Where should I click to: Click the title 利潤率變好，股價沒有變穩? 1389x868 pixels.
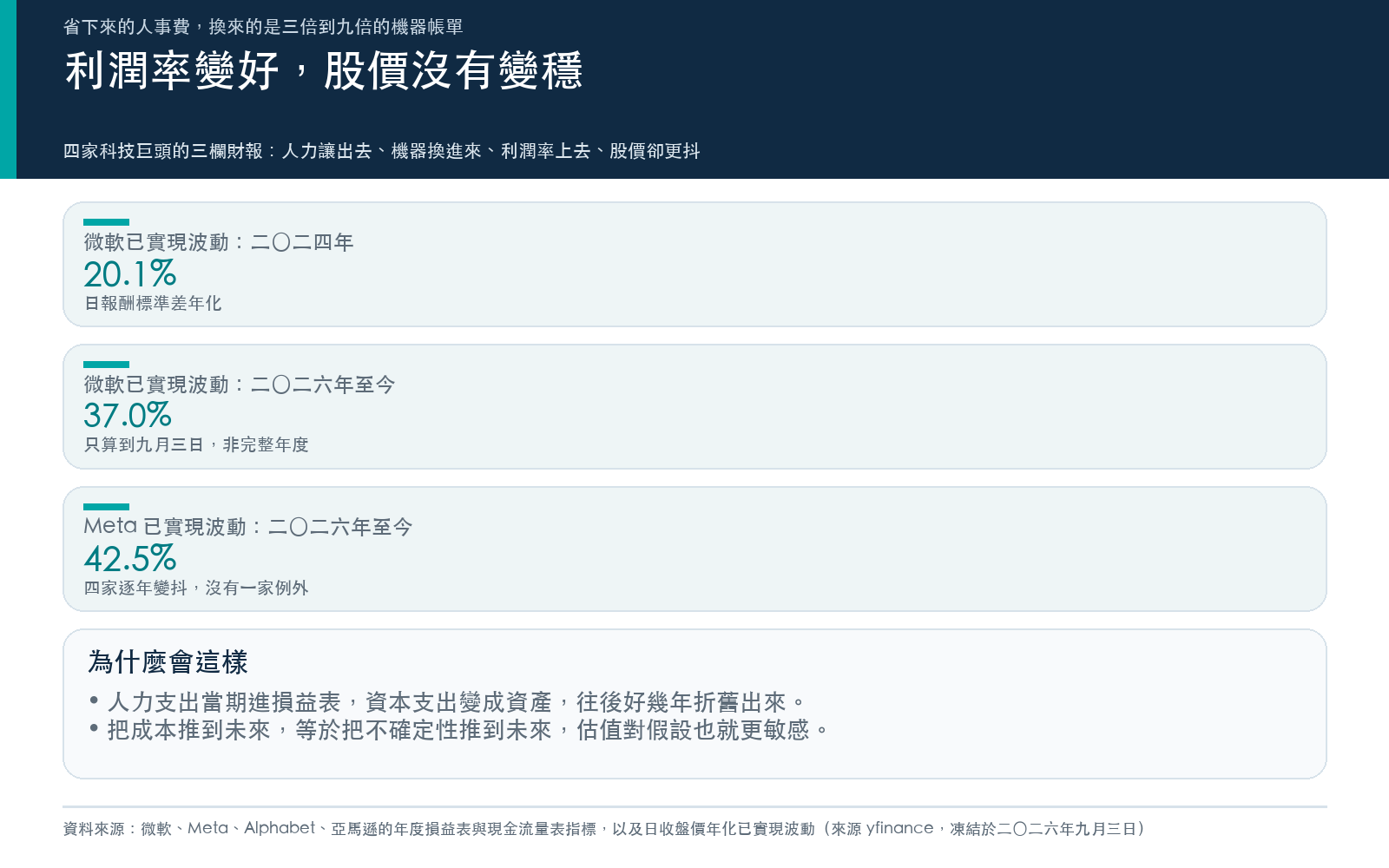(324, 71)
